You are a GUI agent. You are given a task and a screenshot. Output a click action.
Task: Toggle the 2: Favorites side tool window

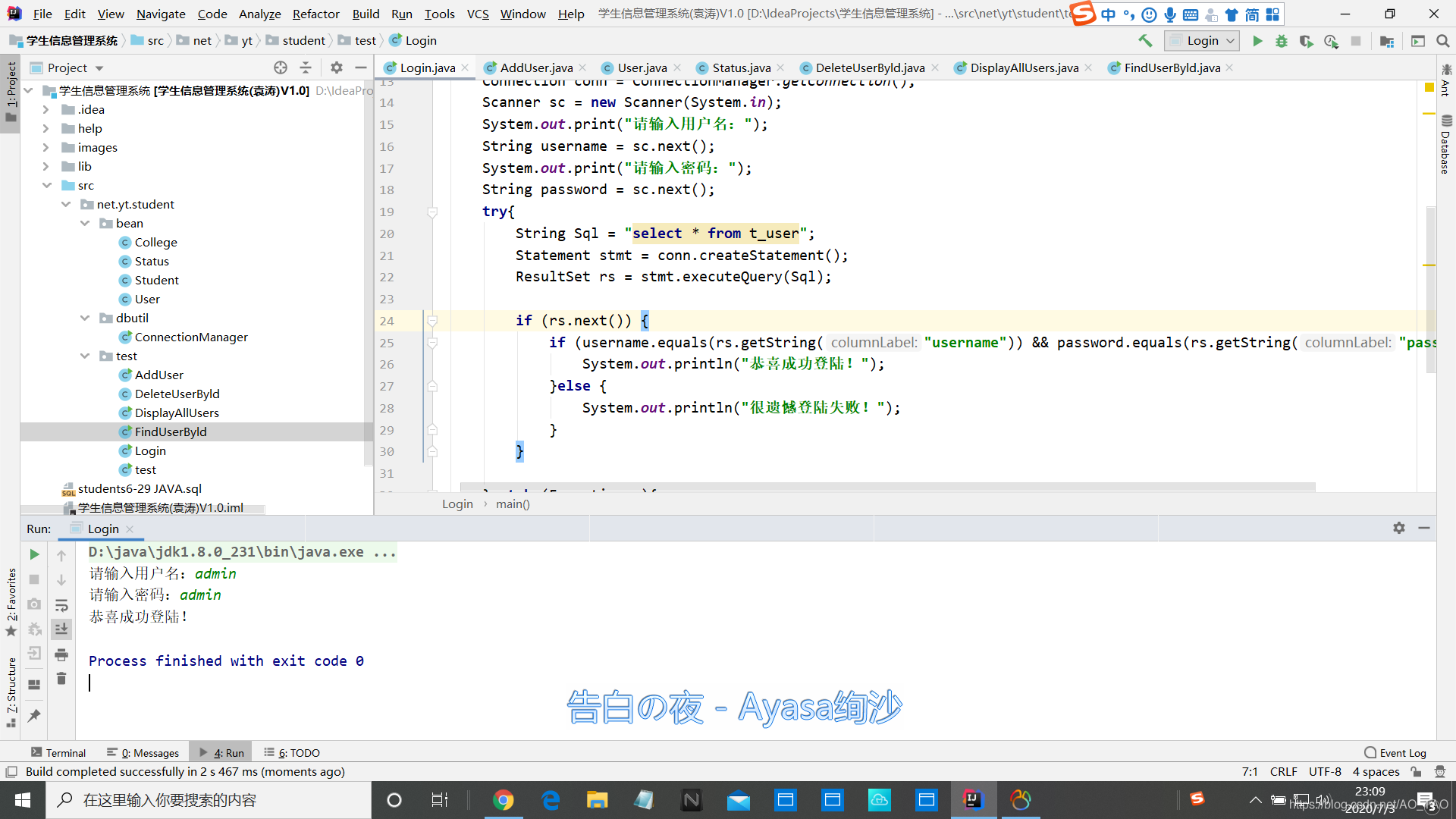pyautogui.click(x=11, y=602)
